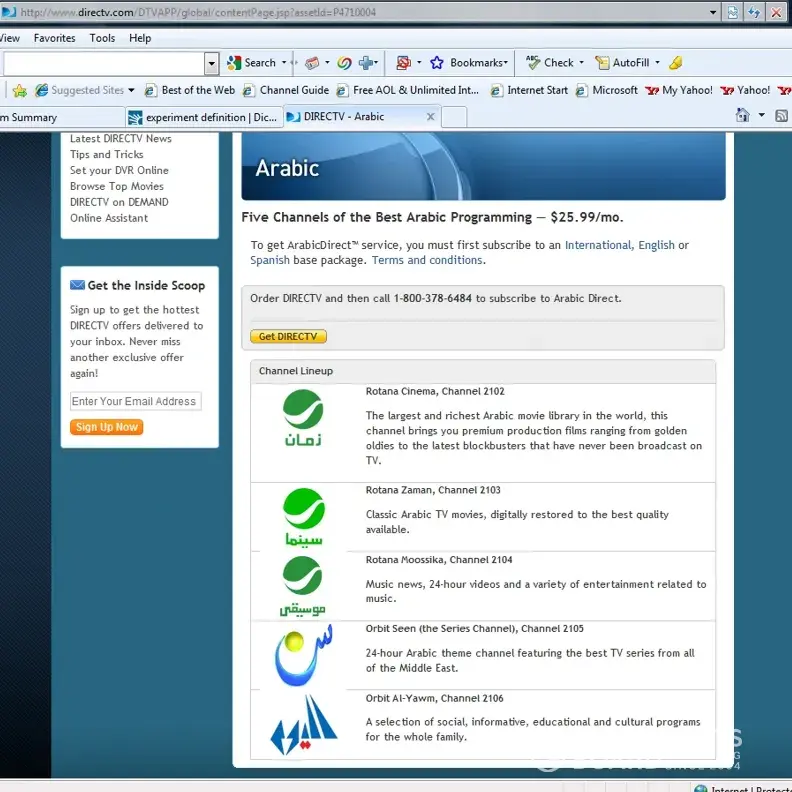Open Free AOL & Unlimited Int... favorite
Viewport: 792px width, 792px height.
pos(408,90)
